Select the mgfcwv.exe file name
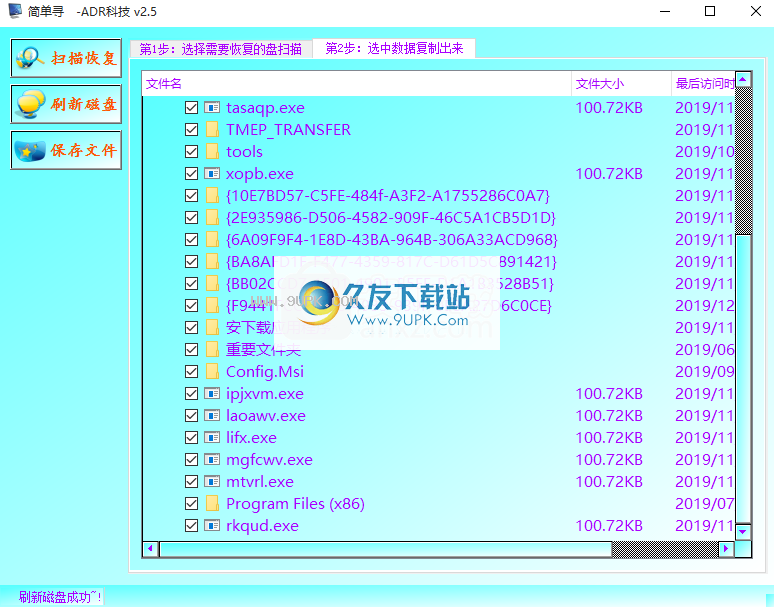 pos(269,460)
